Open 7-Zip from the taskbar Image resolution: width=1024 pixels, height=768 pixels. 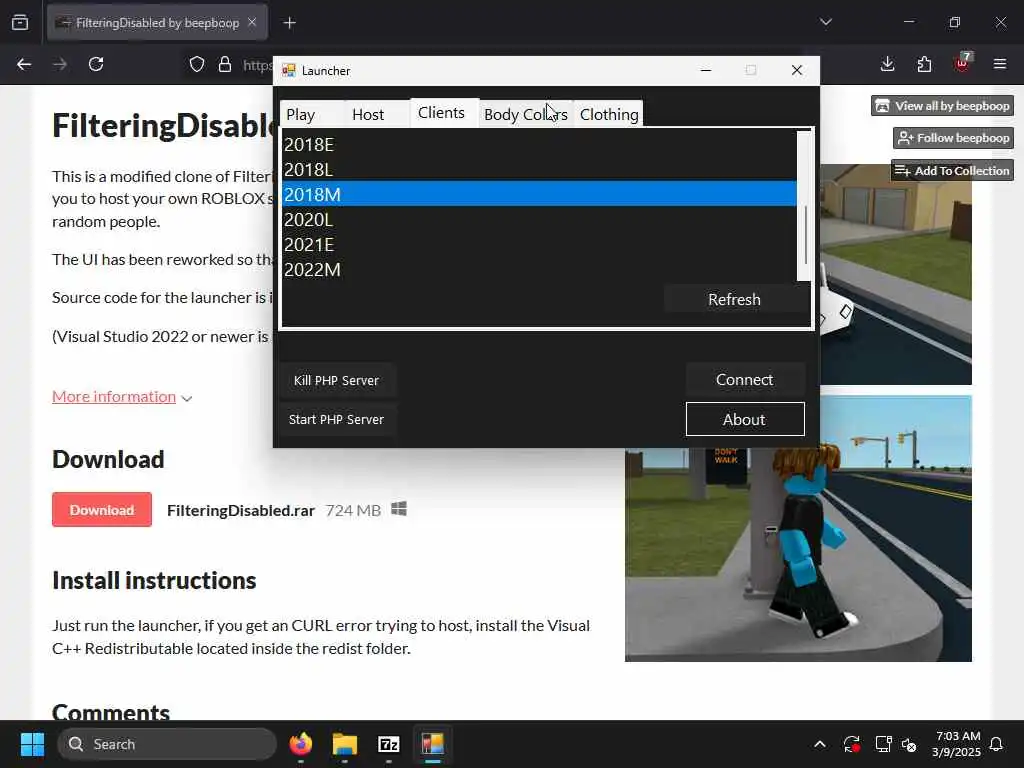pyautogui.click(x=389, y=744)
